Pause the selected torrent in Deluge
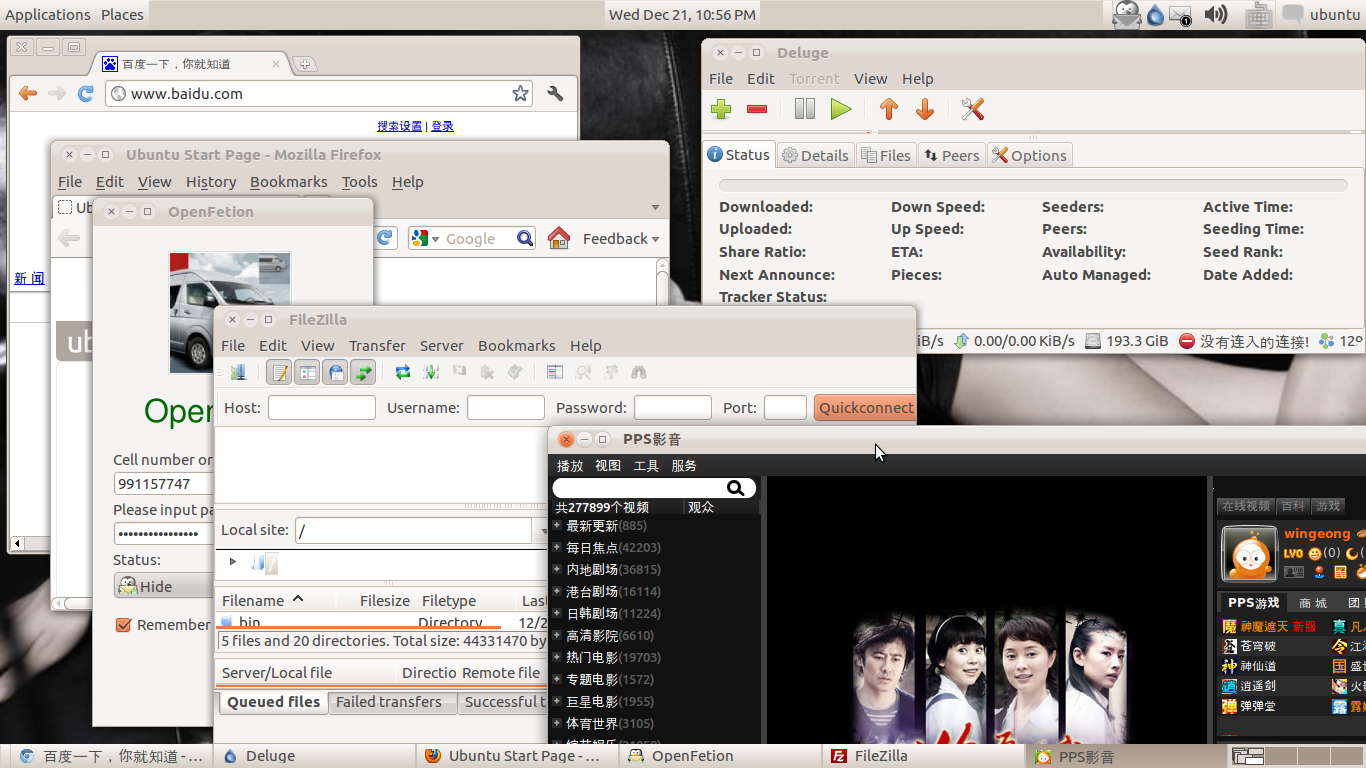This screenshot has width=1366, height=768. point(805,109)
